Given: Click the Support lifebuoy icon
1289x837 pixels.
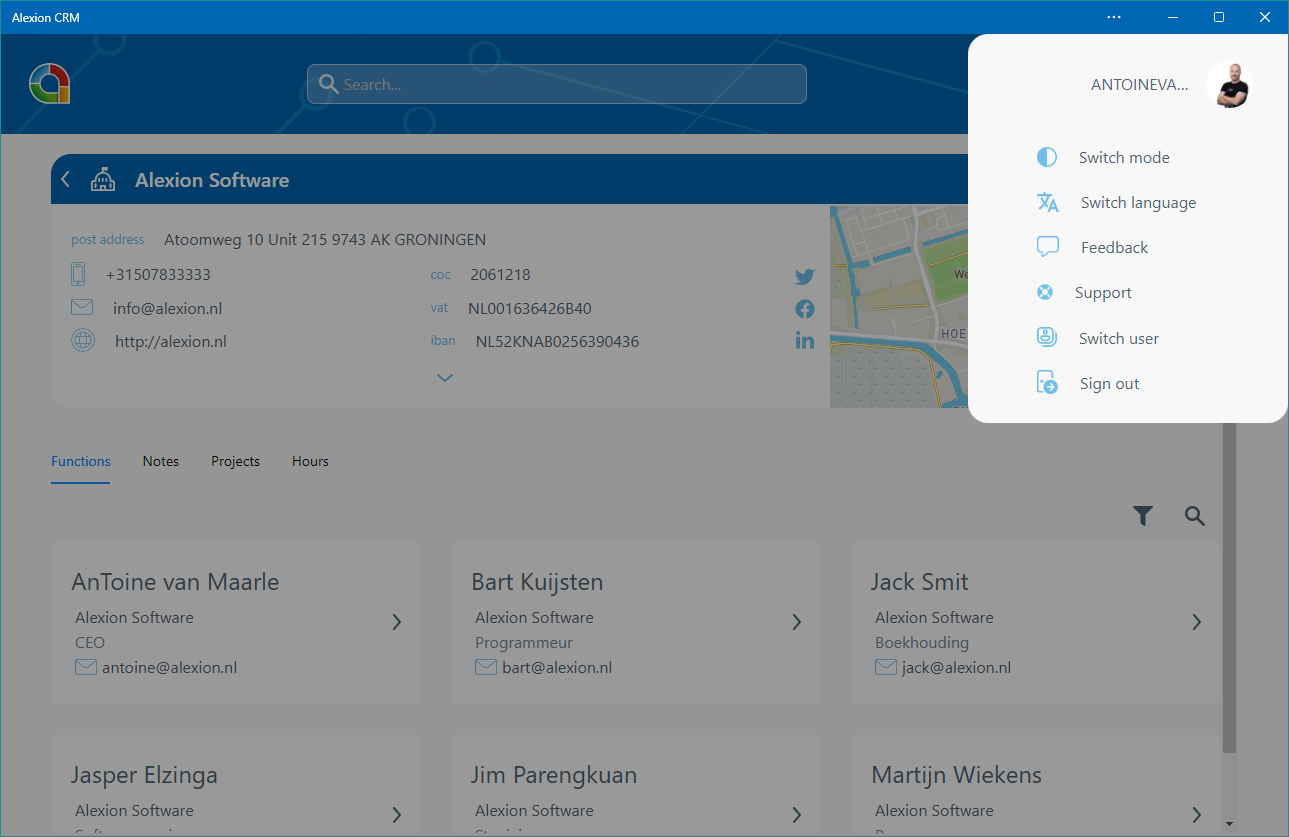Looking at the screenshot, I should coord(1045,292).
